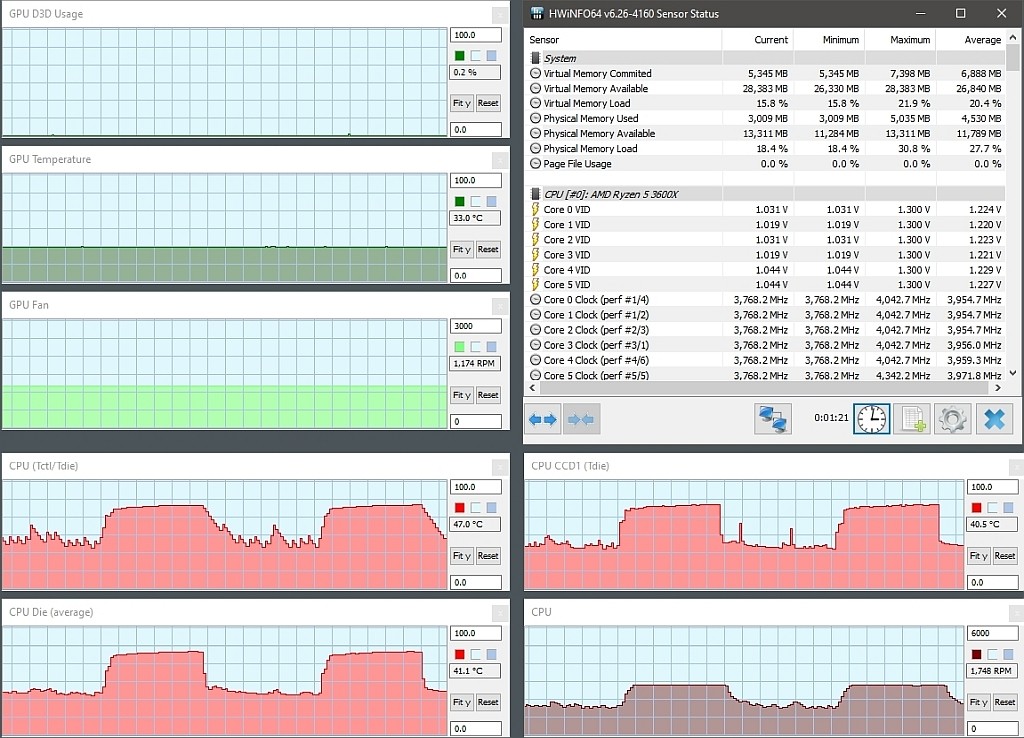Click Fit y in GPU Temperature graph

462,249
